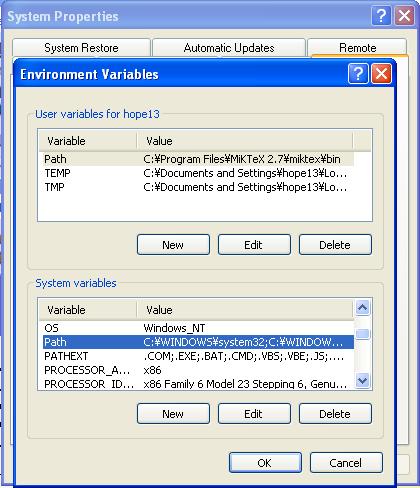Close the Environment Variables dialog
420x488 pixels.
(381, 74)
